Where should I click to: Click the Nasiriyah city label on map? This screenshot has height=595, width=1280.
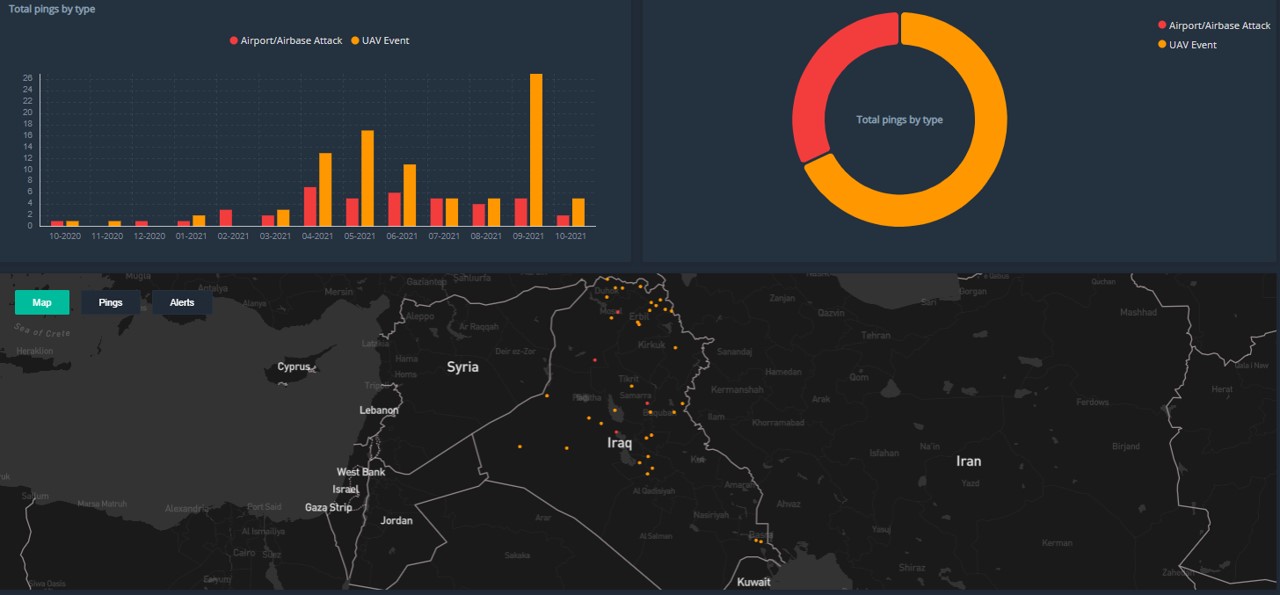click(711, 515)
